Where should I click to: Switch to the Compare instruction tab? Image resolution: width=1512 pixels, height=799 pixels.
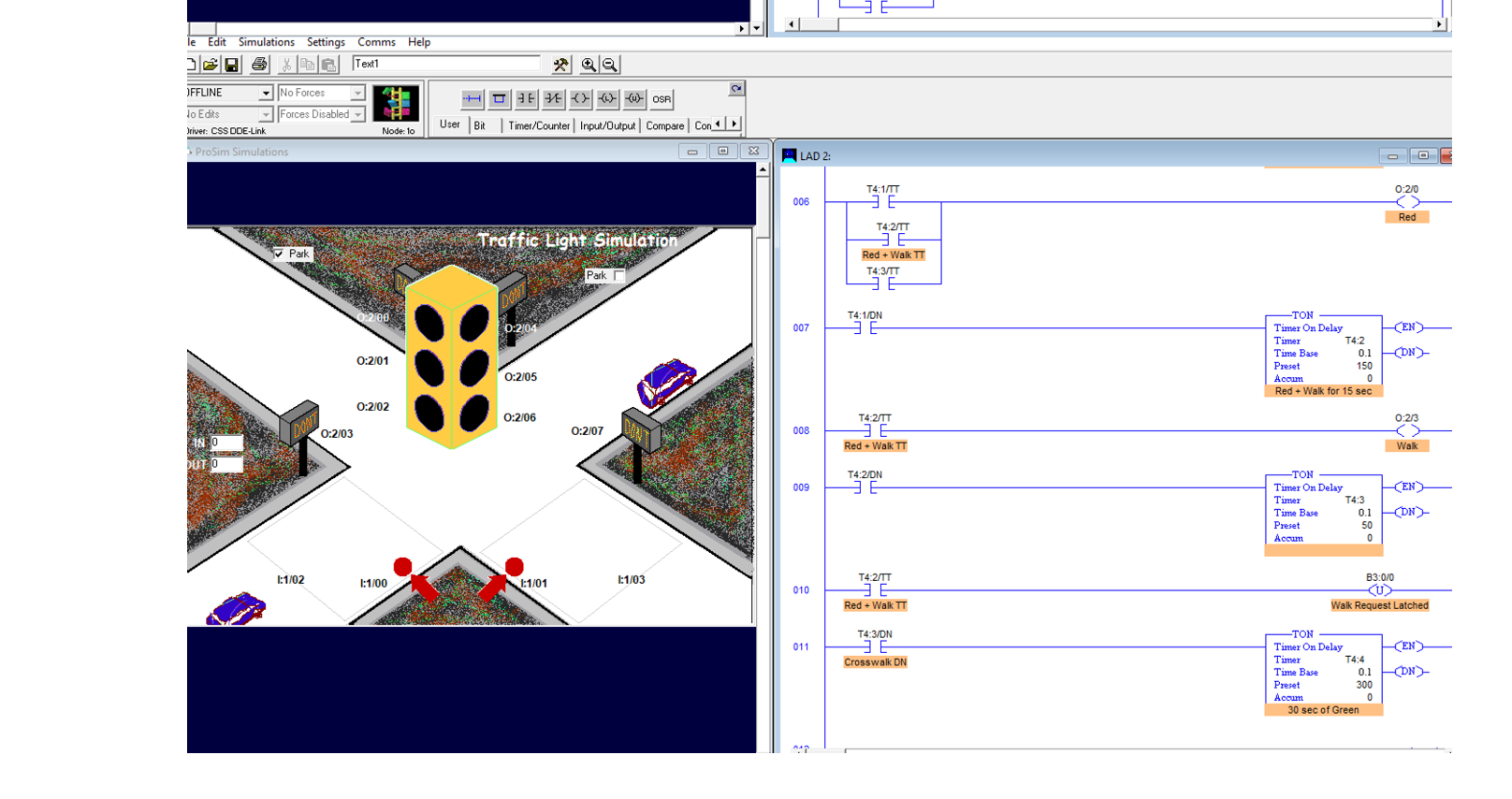(x=665, y=125)
